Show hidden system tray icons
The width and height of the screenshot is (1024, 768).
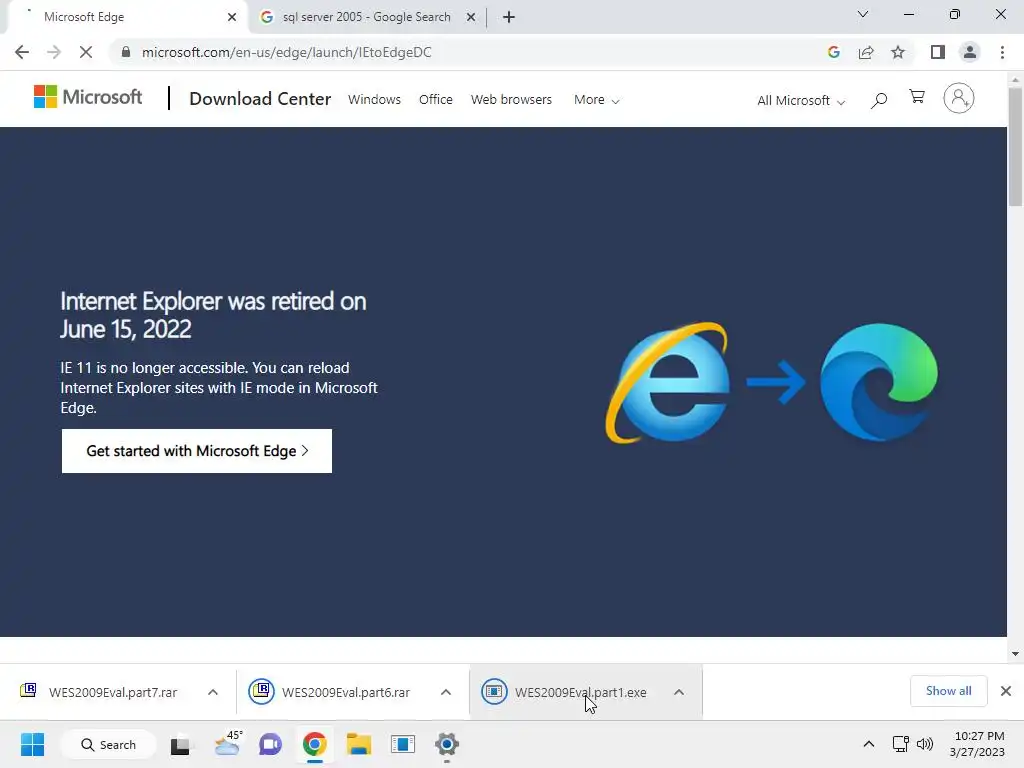click(869, 744)
